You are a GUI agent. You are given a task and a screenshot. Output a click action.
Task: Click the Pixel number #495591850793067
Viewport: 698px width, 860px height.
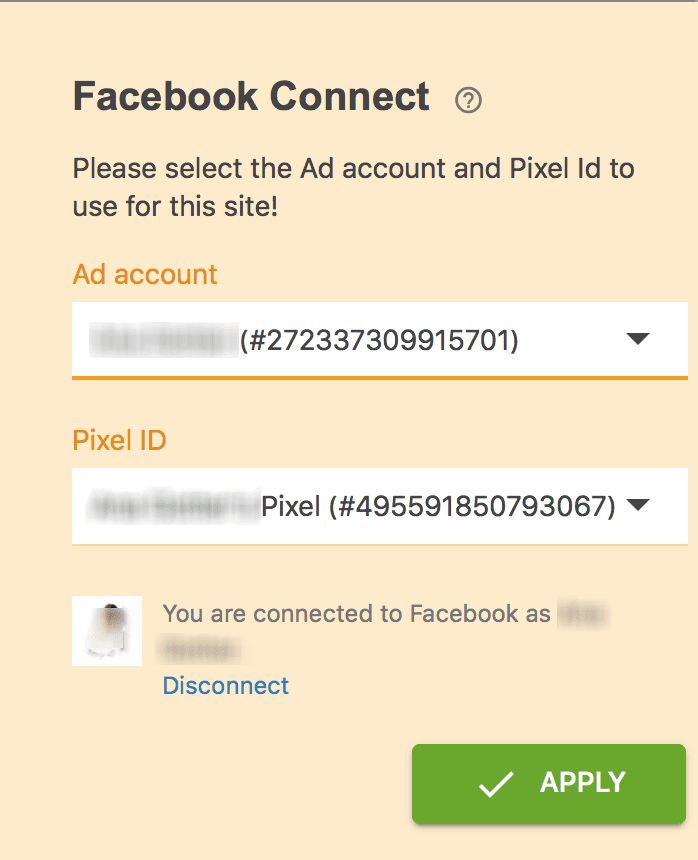pyautogui.click(x=472, y=506)
